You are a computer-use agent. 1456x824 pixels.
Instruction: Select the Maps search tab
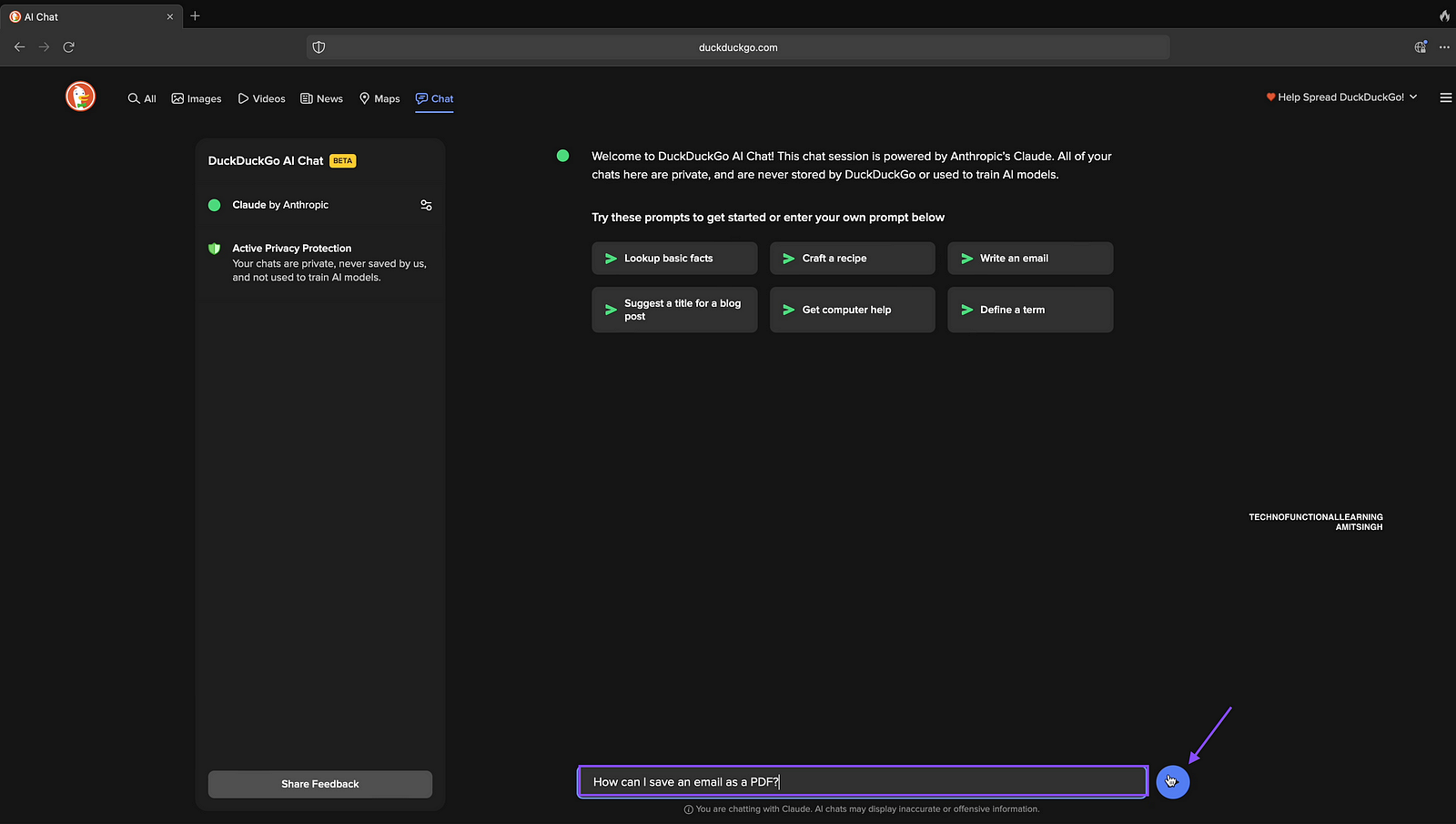[379, 98]
